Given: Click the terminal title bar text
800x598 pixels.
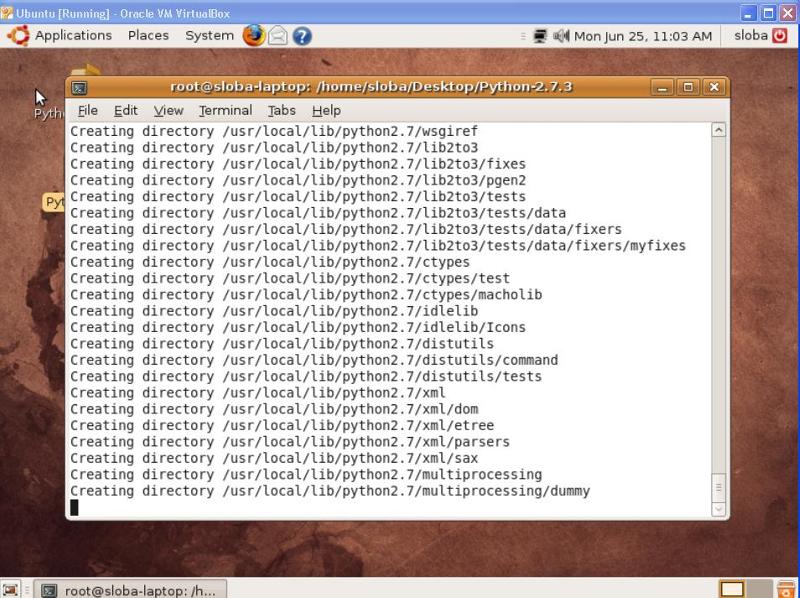Looking at the screenshot, I should click(x=371, y=87).
